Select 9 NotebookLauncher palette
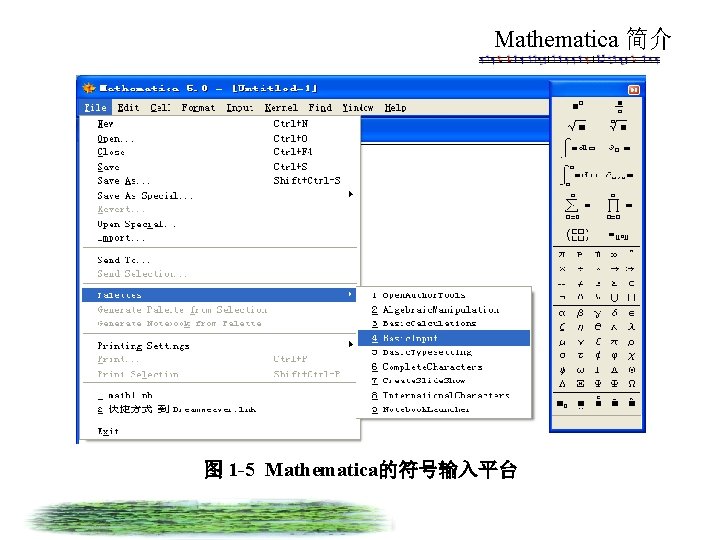 (x=444, y=409)
